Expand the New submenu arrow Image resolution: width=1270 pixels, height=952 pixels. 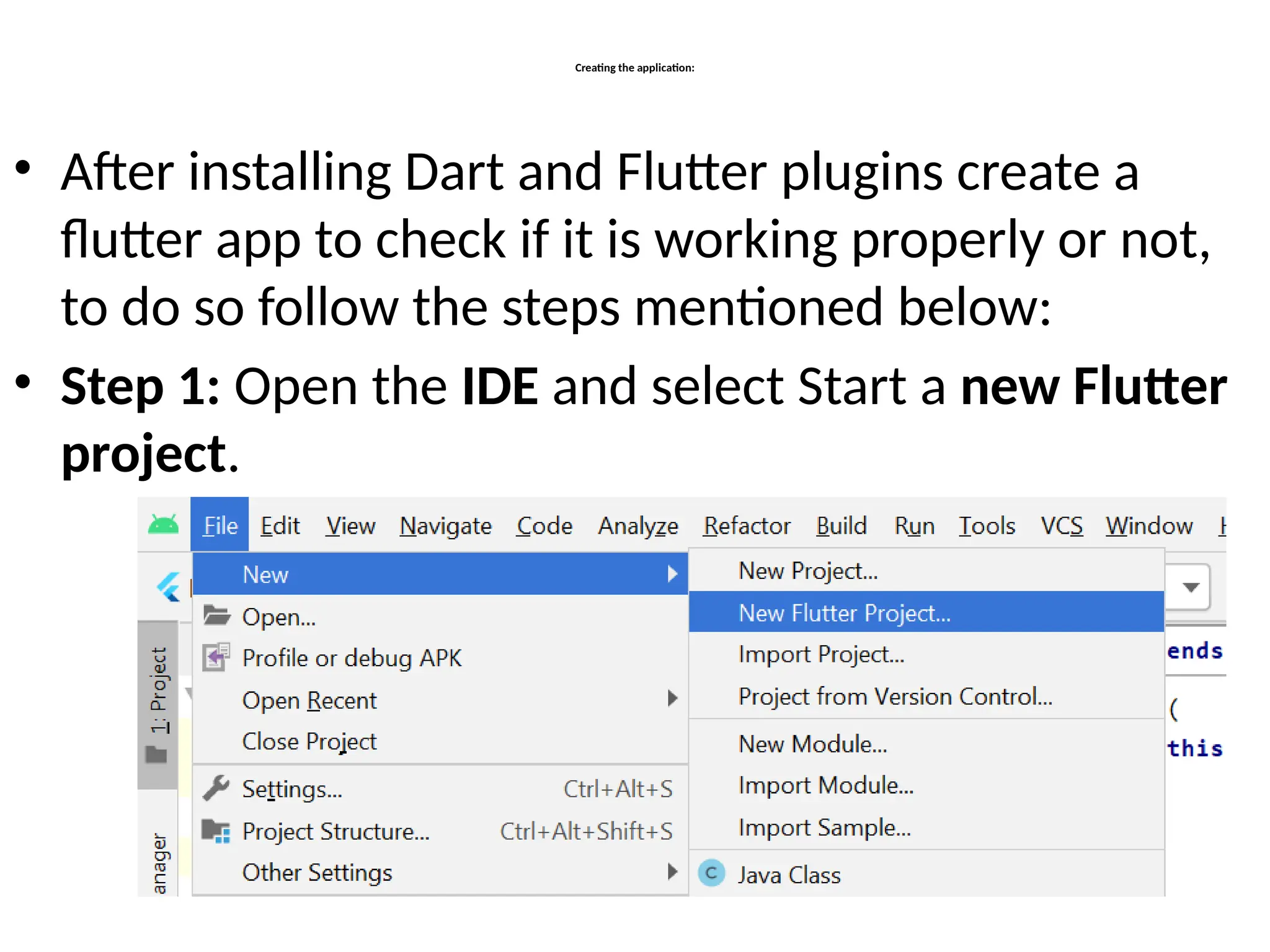(x=672, y=574)
